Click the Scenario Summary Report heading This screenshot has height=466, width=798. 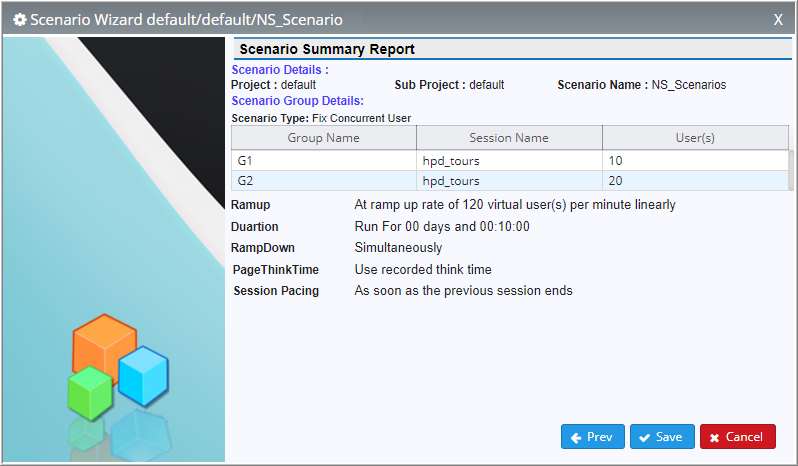(327, 49)
